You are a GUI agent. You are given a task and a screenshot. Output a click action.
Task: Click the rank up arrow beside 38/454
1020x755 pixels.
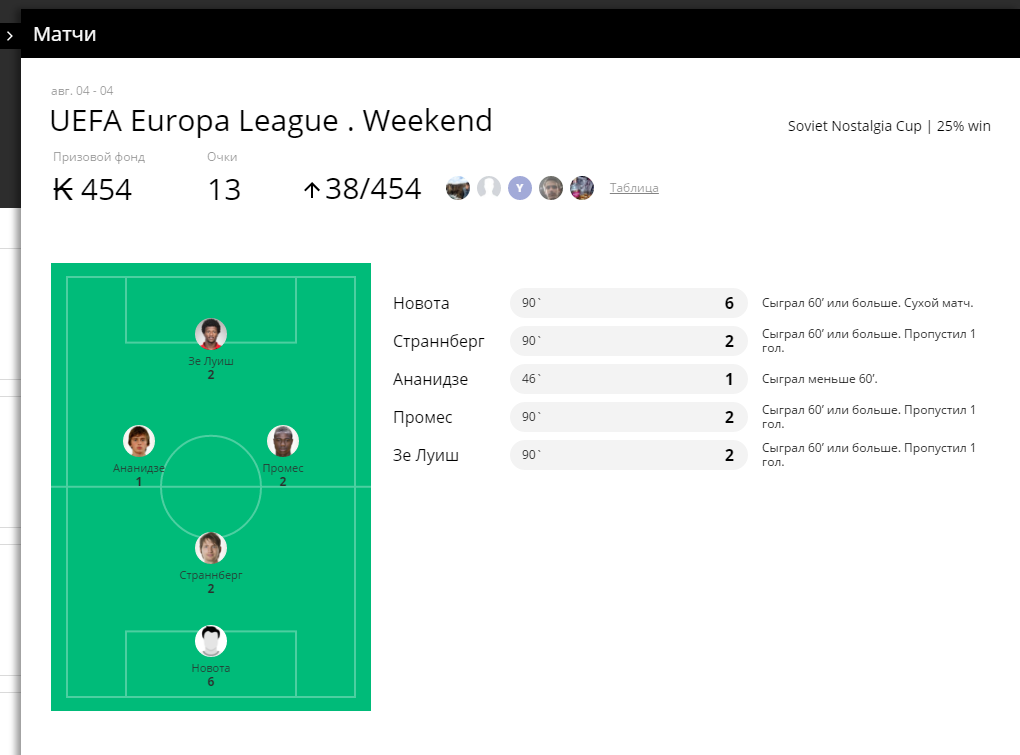tap(312, 190)
